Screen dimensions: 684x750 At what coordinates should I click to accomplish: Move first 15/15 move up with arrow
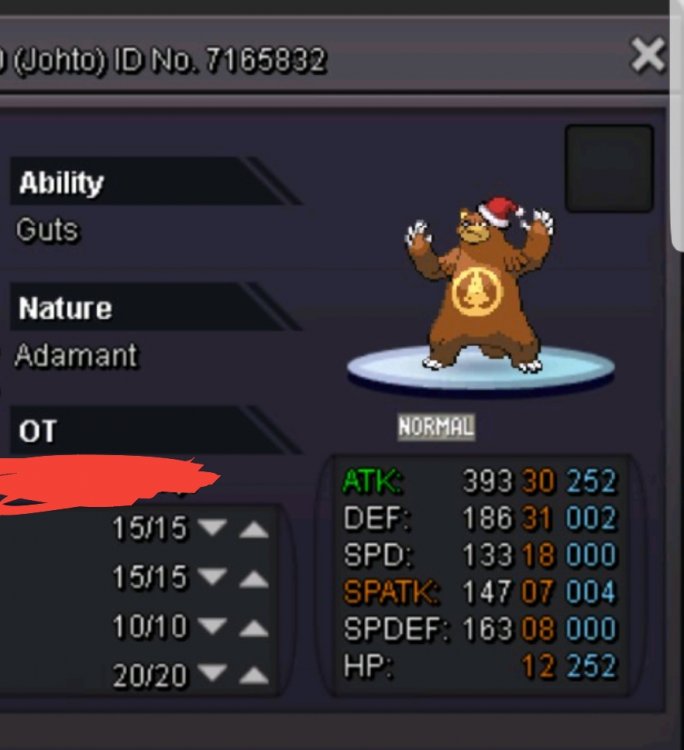point(254,529)
